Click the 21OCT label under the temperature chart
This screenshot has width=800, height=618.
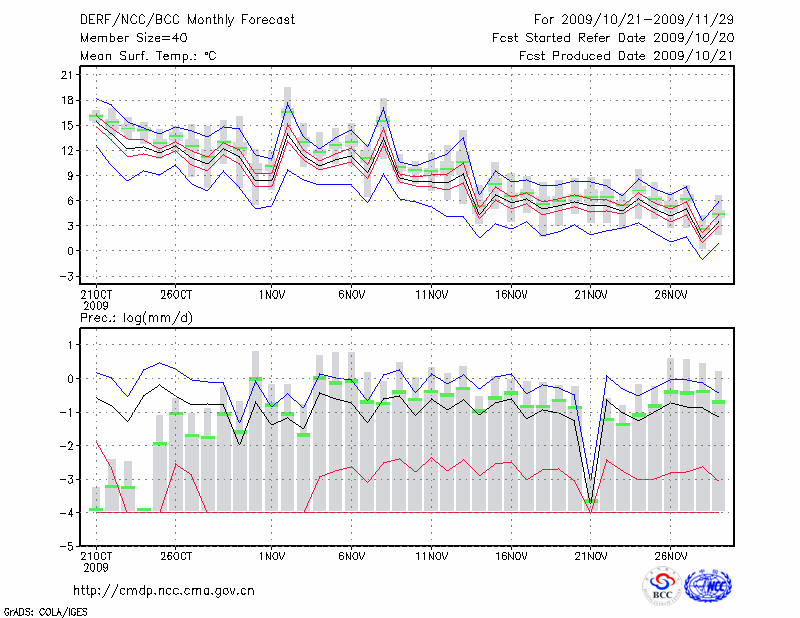[96, 295]
